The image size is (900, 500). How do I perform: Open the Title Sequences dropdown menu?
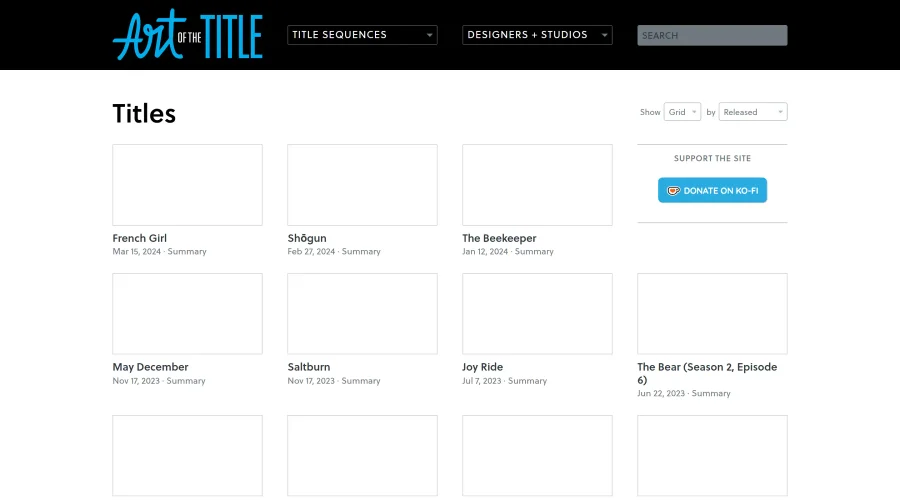point(362,35)
